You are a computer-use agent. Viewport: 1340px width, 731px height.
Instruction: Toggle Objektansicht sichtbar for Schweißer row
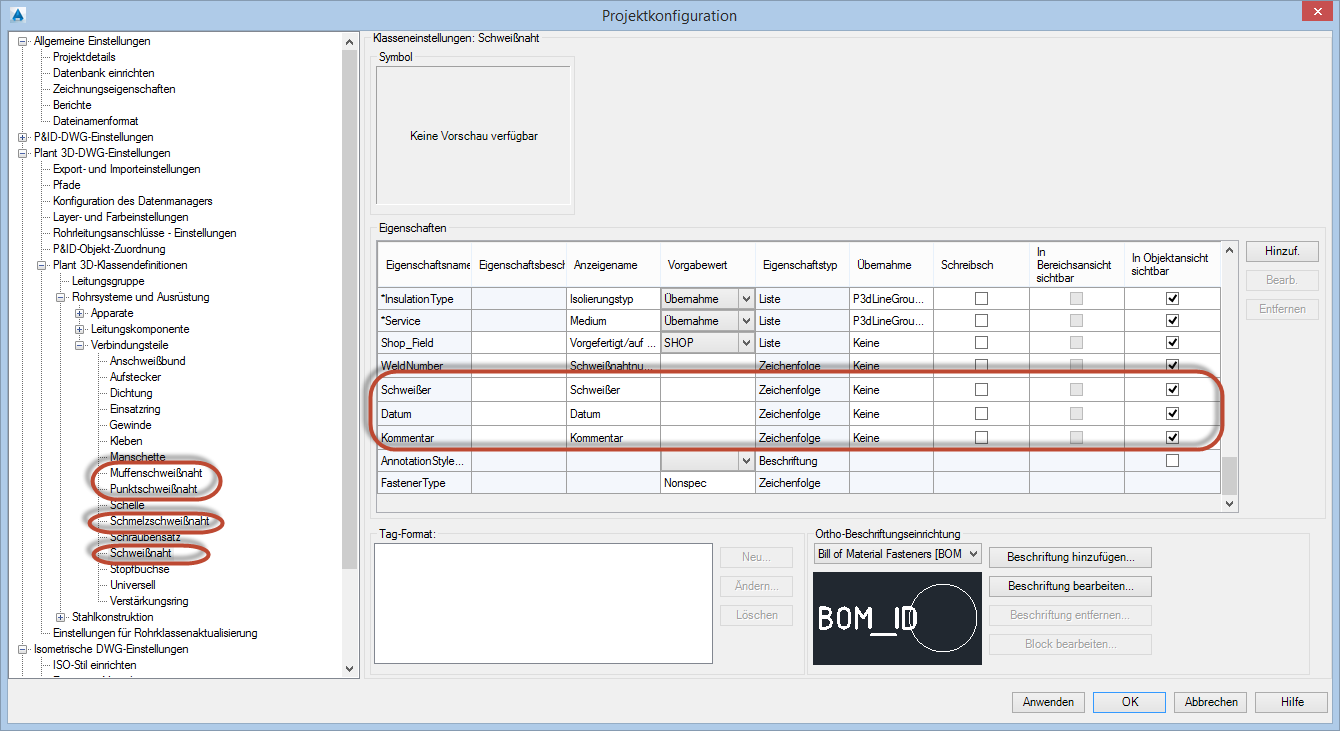click(1172, 390)
